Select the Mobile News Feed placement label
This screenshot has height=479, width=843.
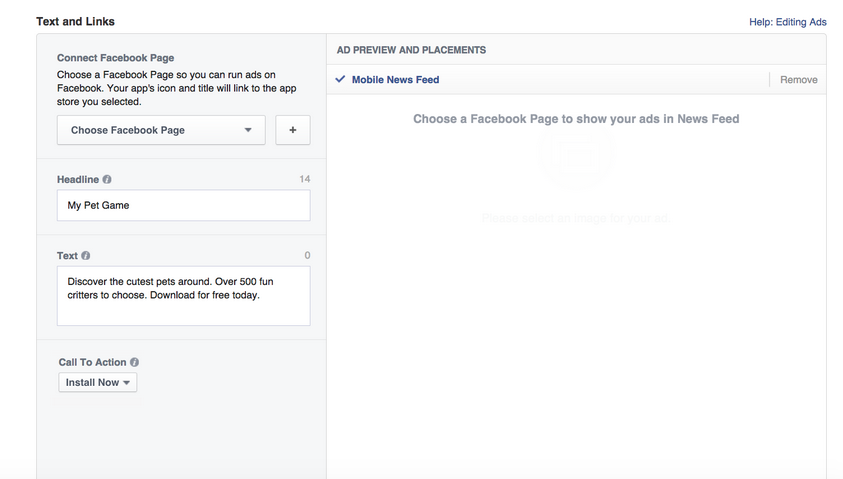click(395, 80)
